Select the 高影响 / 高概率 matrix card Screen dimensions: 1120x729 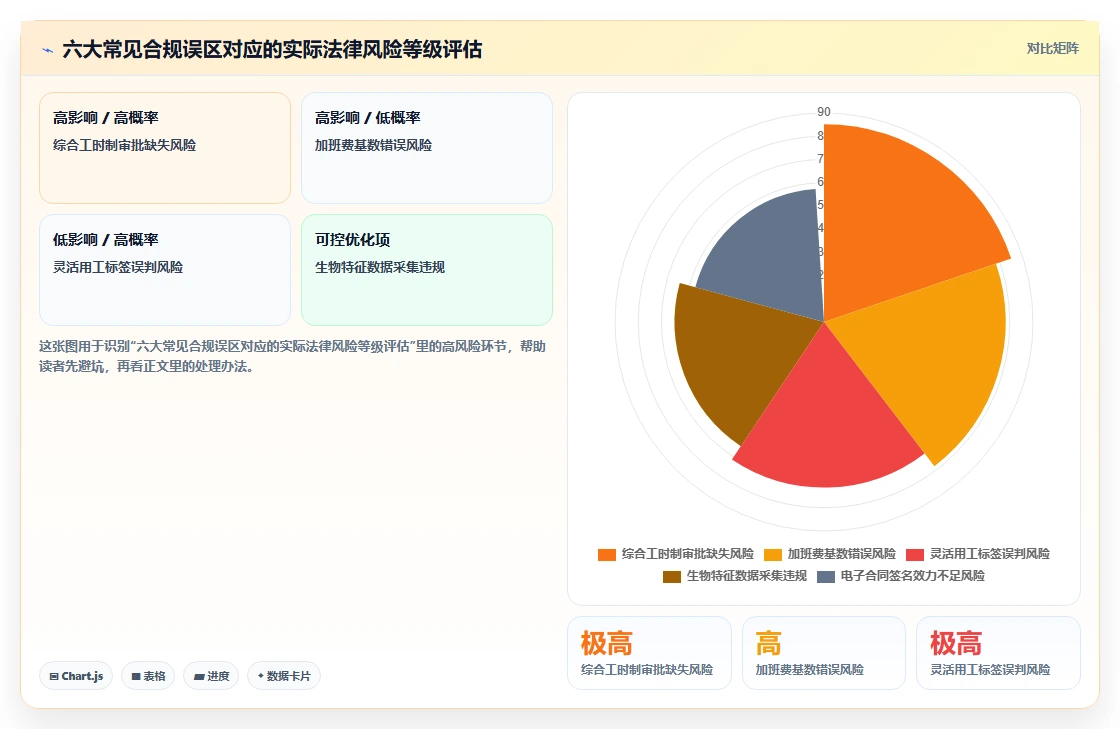pyautogui.click(x=165, y=148)
